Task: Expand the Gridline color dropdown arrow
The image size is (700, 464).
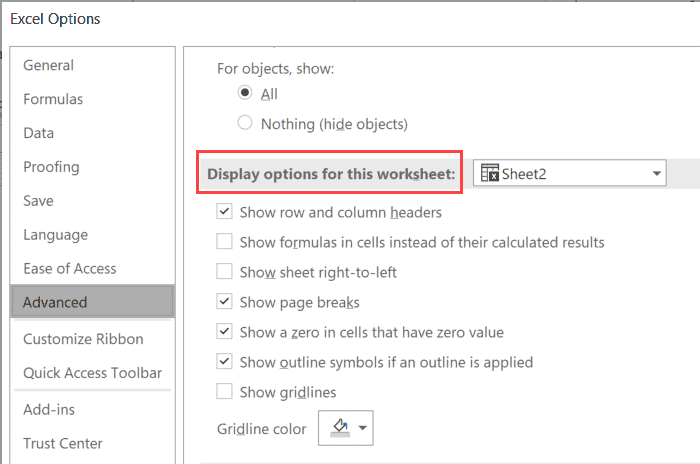Action: 363,429
